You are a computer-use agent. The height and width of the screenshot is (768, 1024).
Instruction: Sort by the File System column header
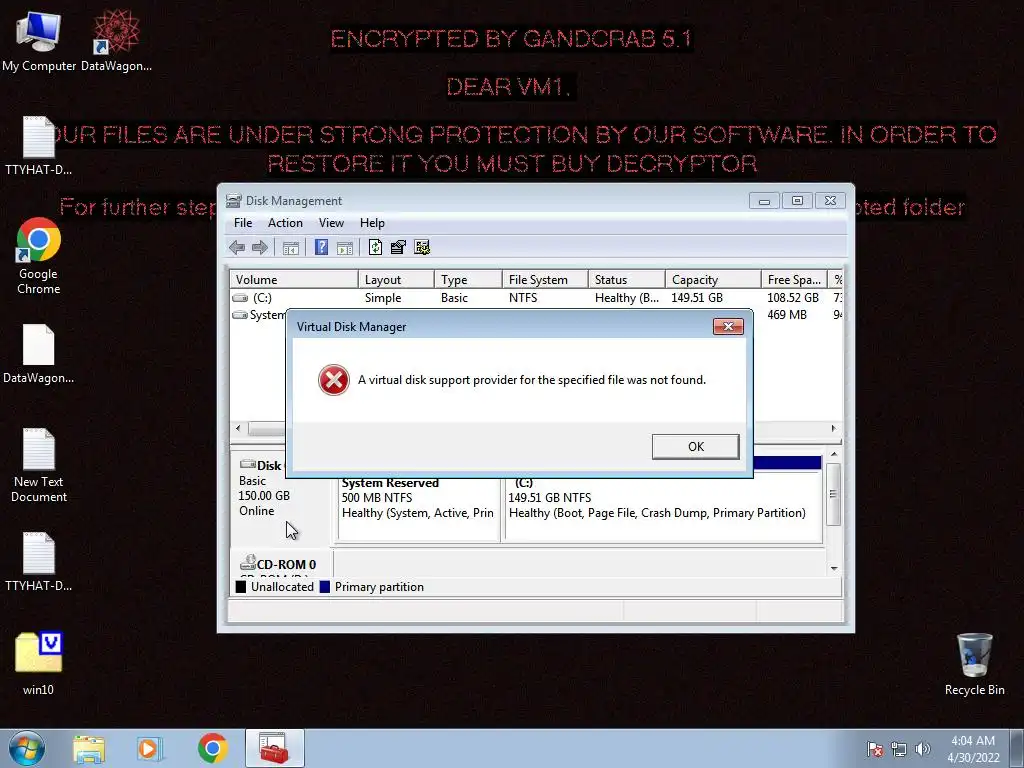click(545, 280)
